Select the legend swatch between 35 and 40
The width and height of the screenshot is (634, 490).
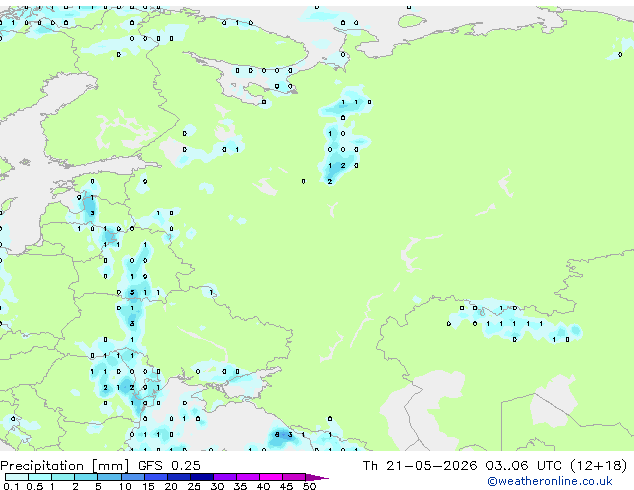click(x=247, y=477)
